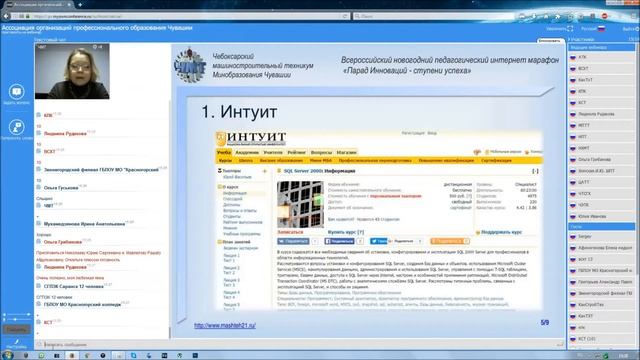The image size is (640, 360).
Task: Click the message icon beside 'Ольга Гуськова'
Action: (x=39, y=188)
